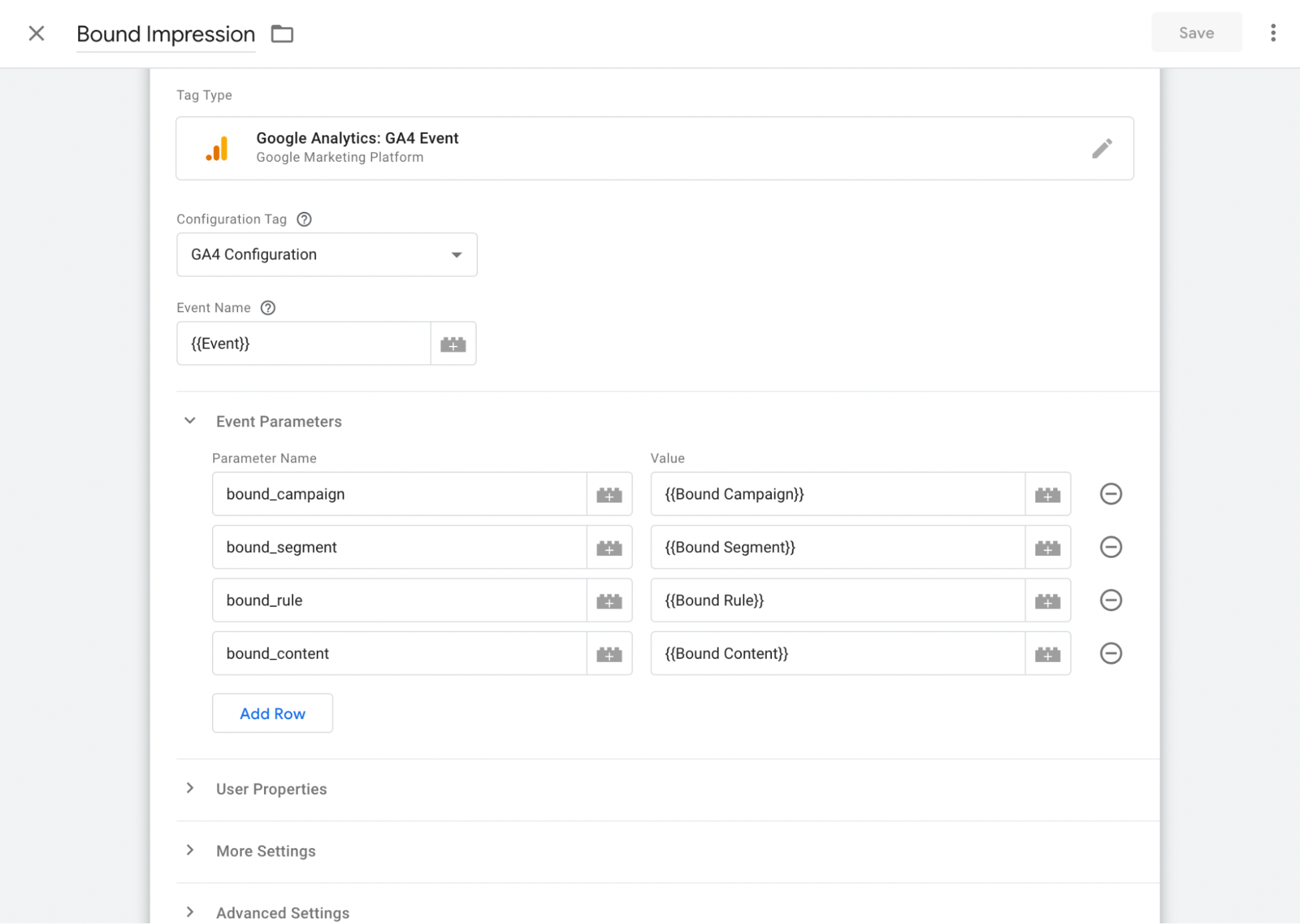Click the bound_content parameter name field
This screenshot has height=924, width=1300.
point(399,654)
